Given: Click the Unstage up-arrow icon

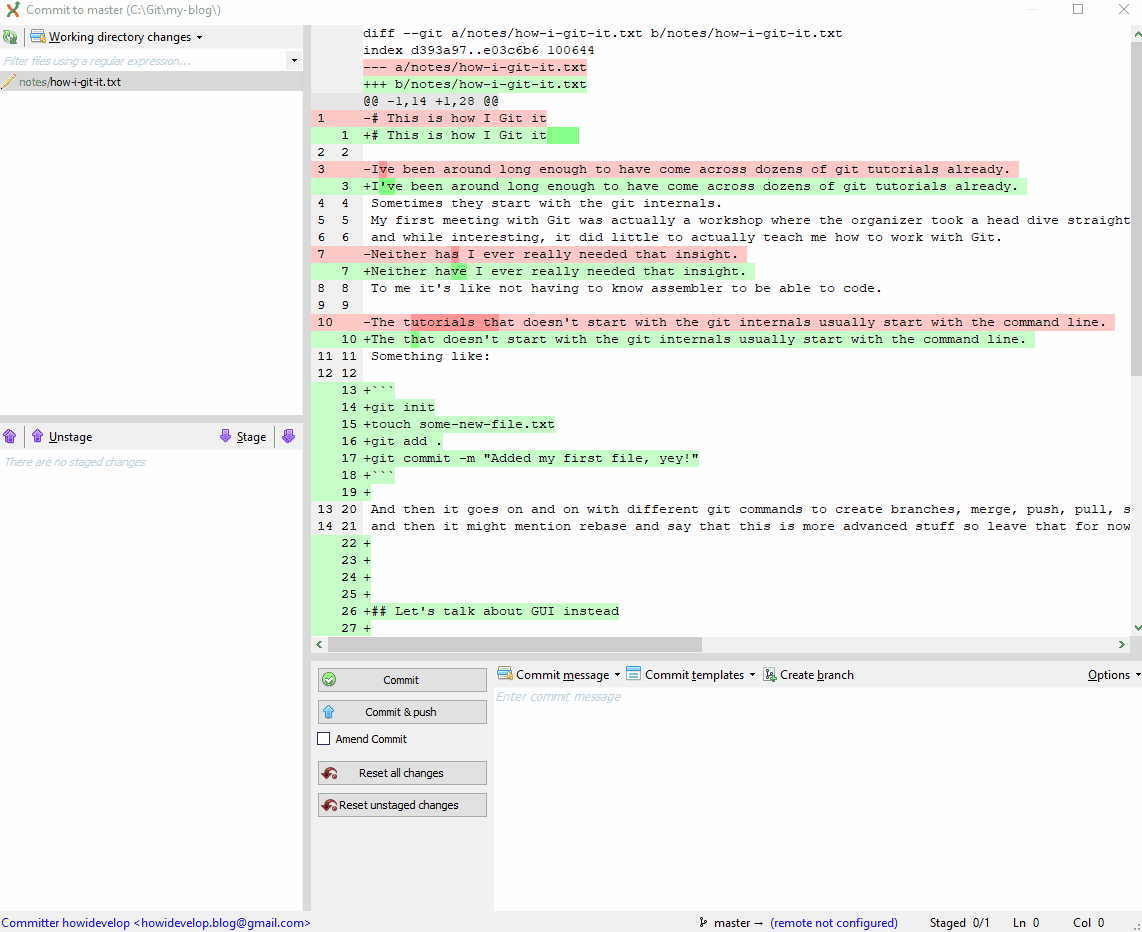Looking at the screenshot, I should [37, 436].
